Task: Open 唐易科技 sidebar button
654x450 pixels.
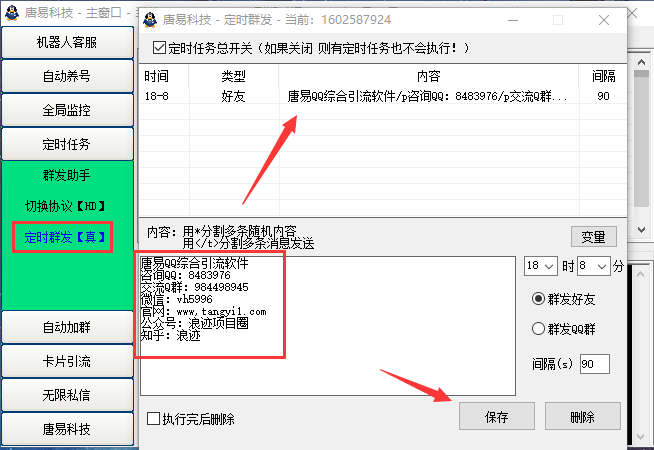Action: tap(67, 429)
